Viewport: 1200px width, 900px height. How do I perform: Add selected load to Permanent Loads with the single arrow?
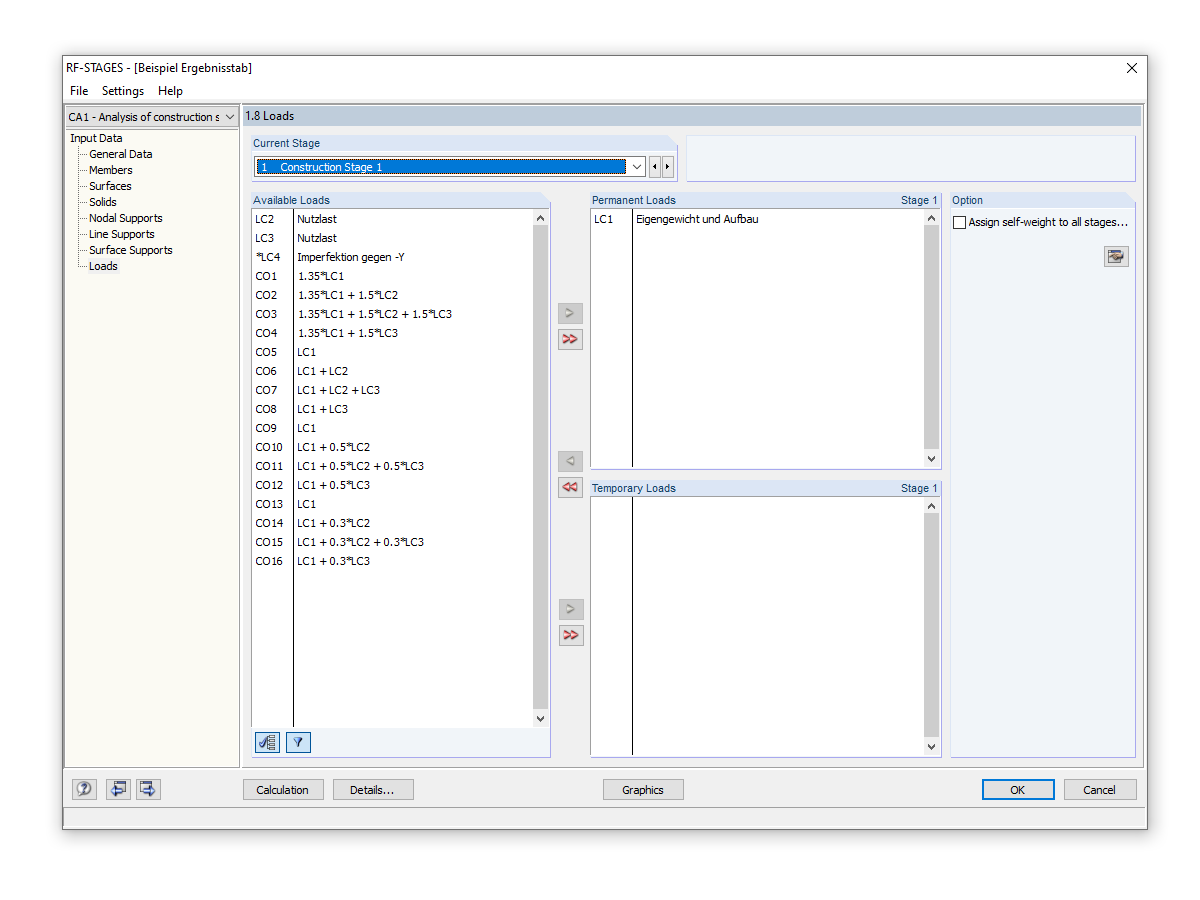(x=570, y=313)
